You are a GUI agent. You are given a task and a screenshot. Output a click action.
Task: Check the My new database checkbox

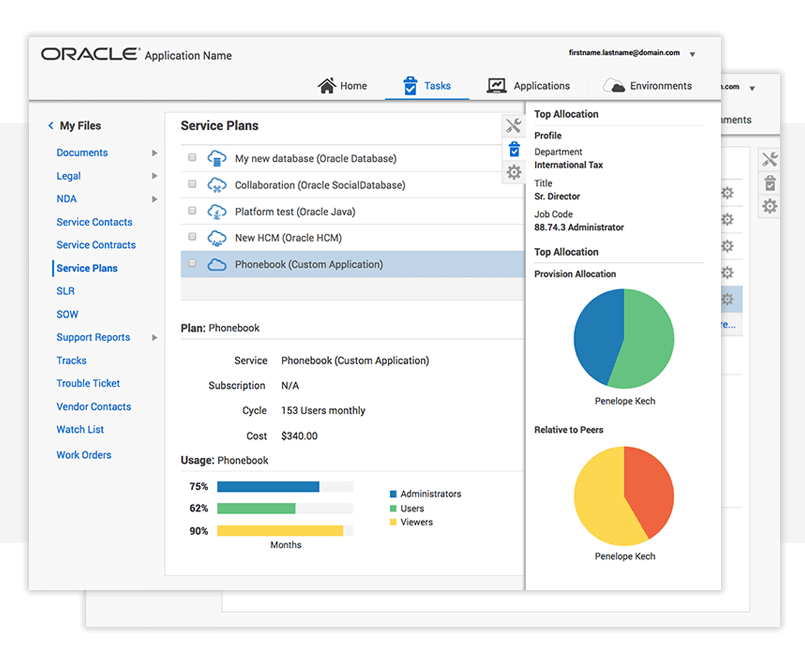pyautogui.click(x=192, y=158)
